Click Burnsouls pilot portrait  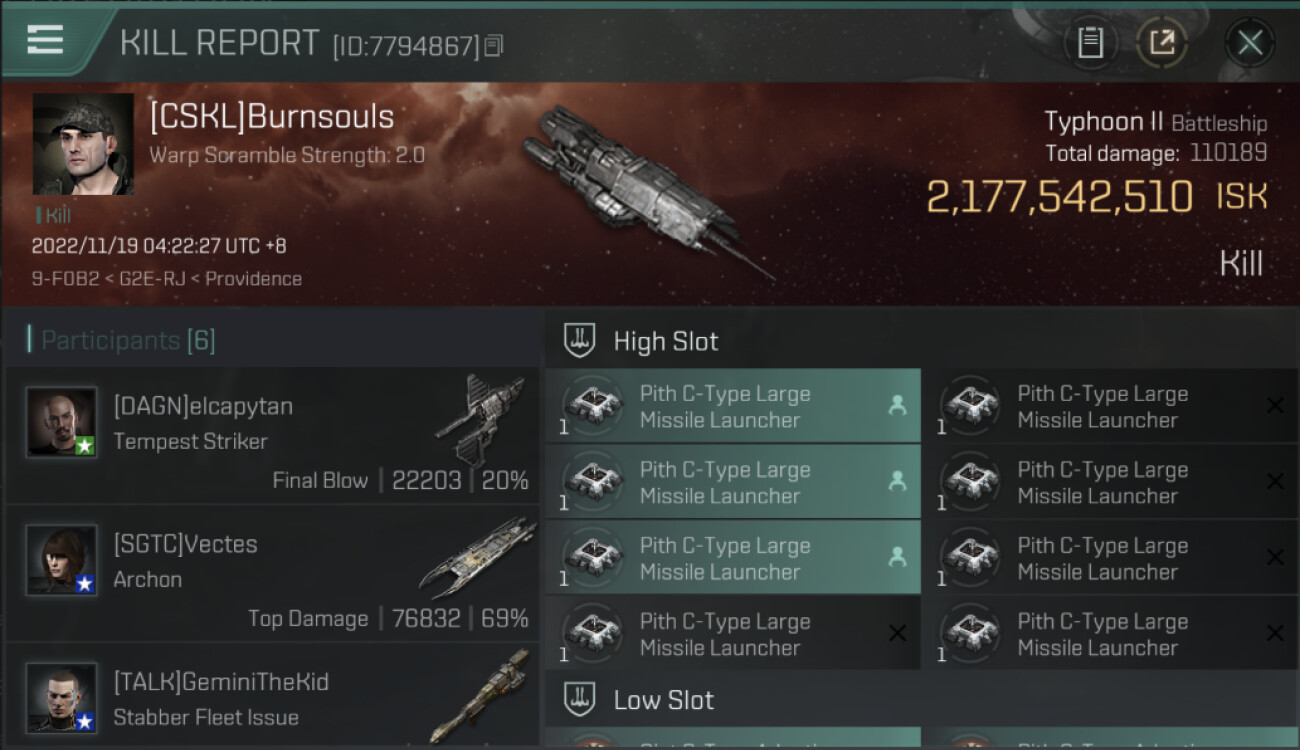(83, 144)
